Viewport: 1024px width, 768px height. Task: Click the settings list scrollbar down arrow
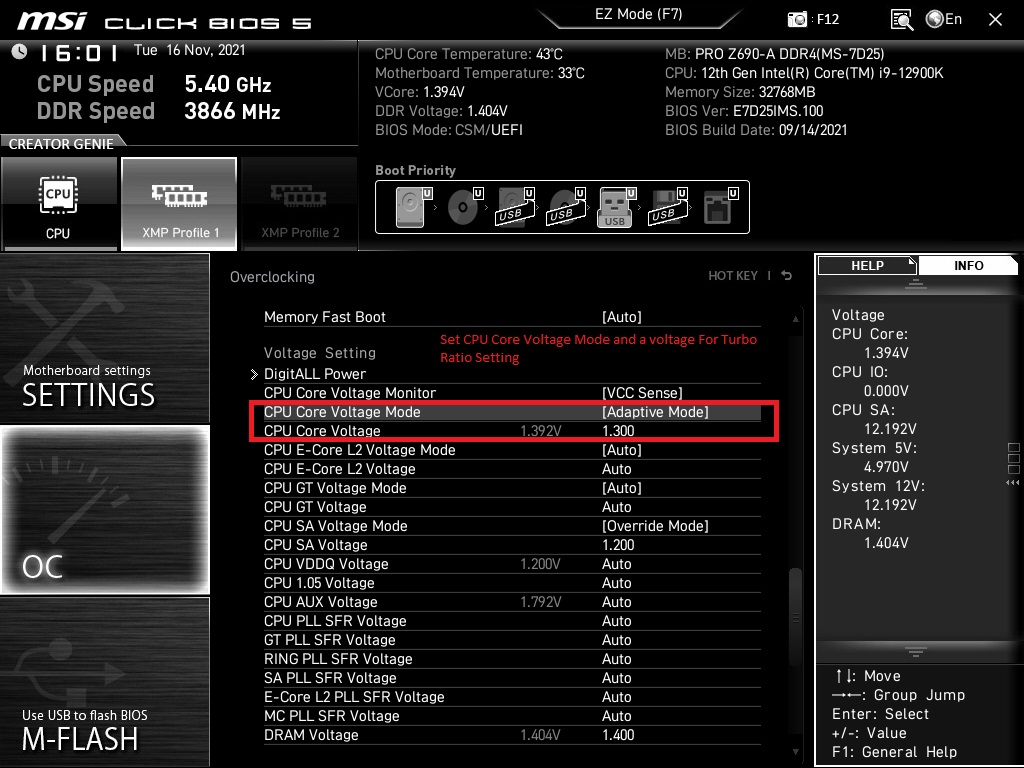pyautogui.click(x=795, y=752)
